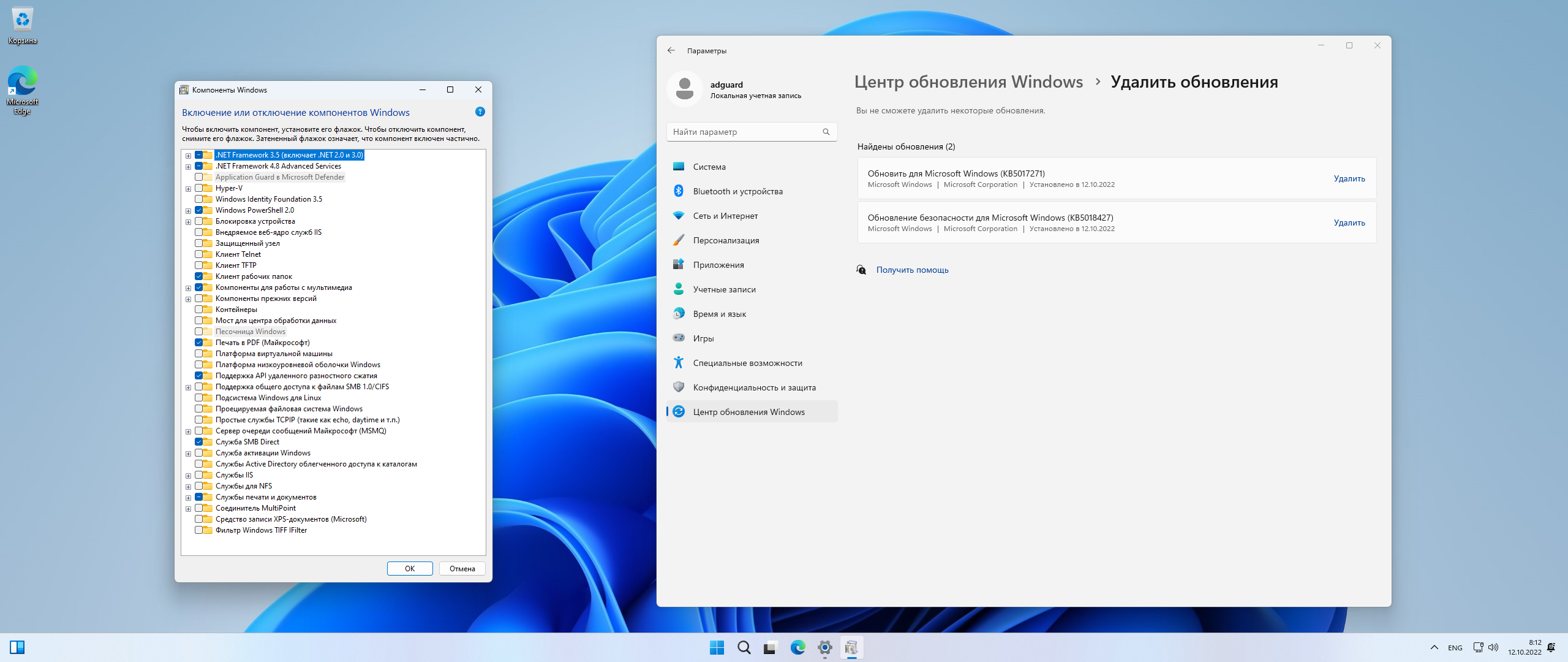The height and width of the screenshot is (662, 1568).
Task: Open Bluetooth и устройства settings
Action: point(752,191)
